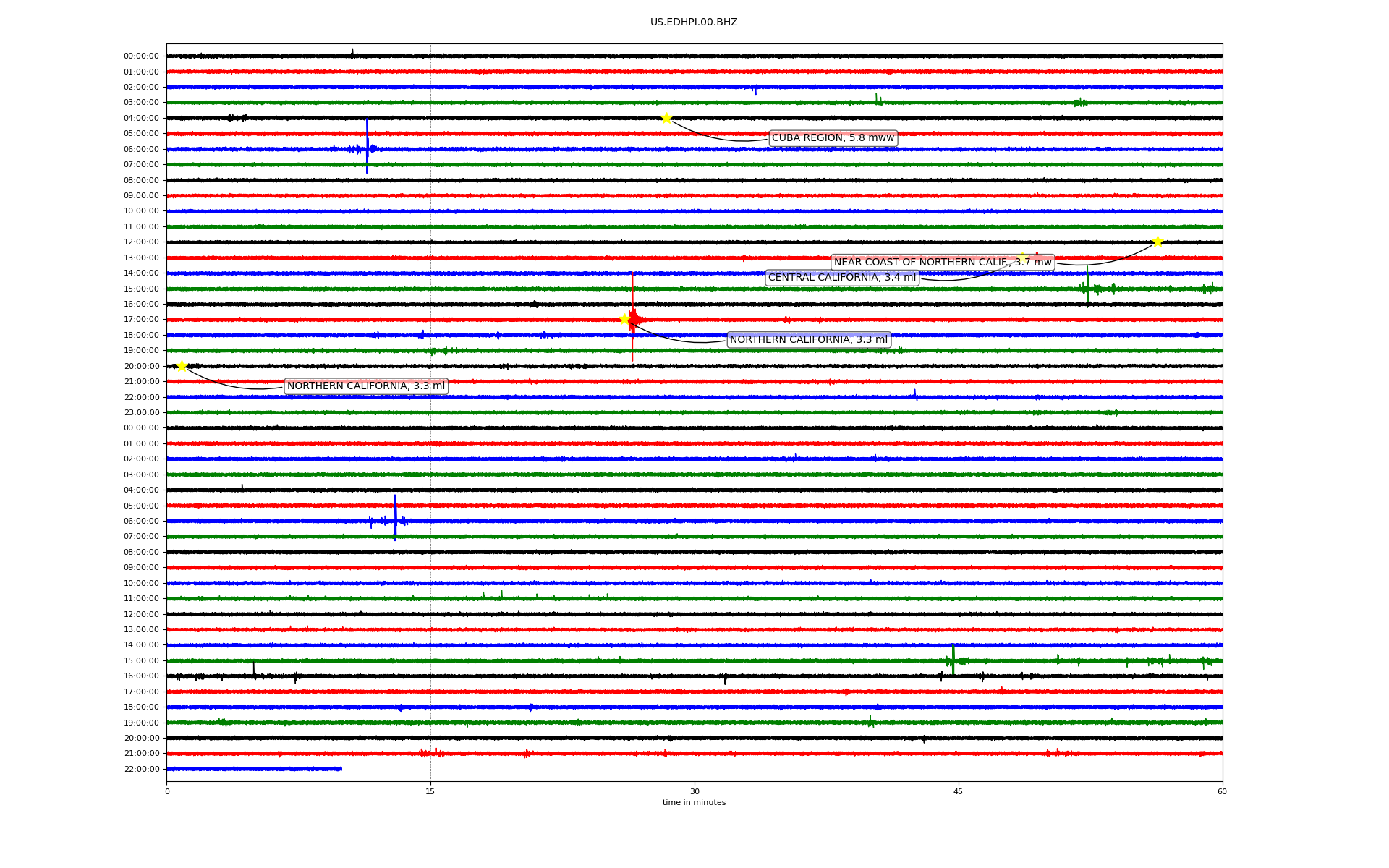Screen dimensions: 1389x868
Task: Open the CUBA REGION, 5.8 mww label
Action: (833, 138)
